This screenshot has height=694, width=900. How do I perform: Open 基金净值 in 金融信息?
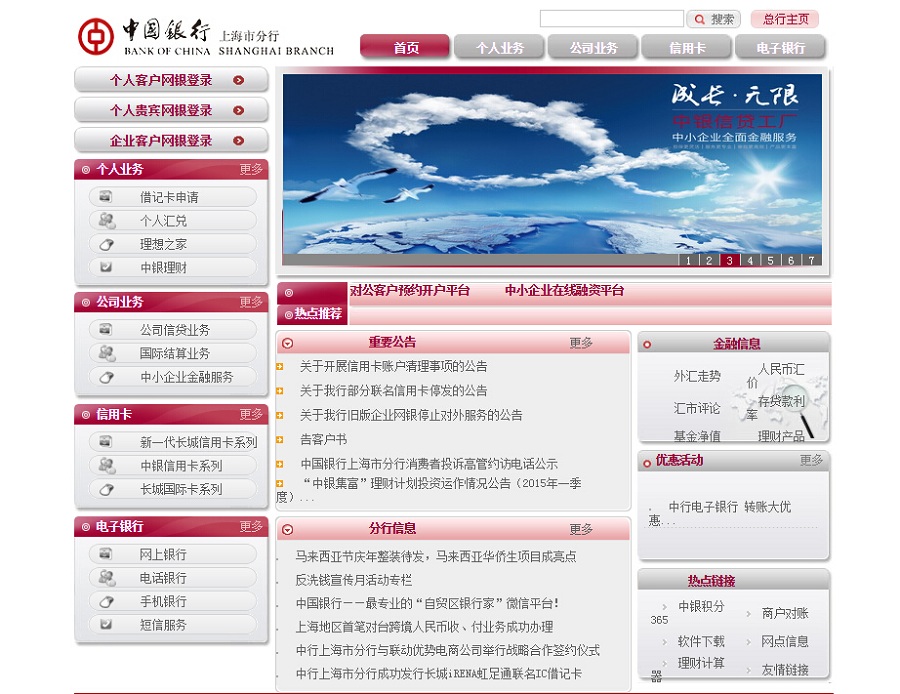(x=697, y=436)
